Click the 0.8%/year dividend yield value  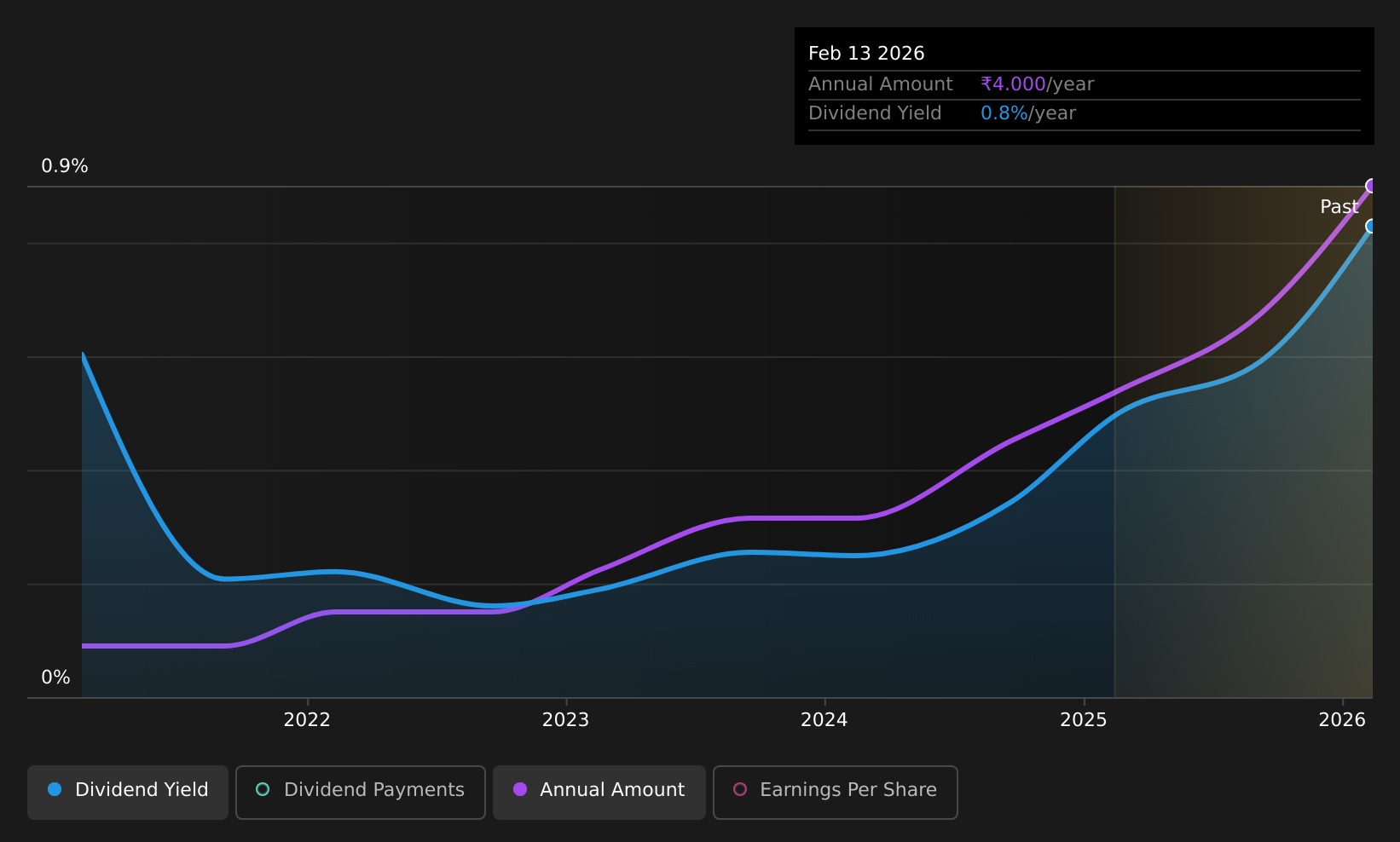[x=1028, y=113]
